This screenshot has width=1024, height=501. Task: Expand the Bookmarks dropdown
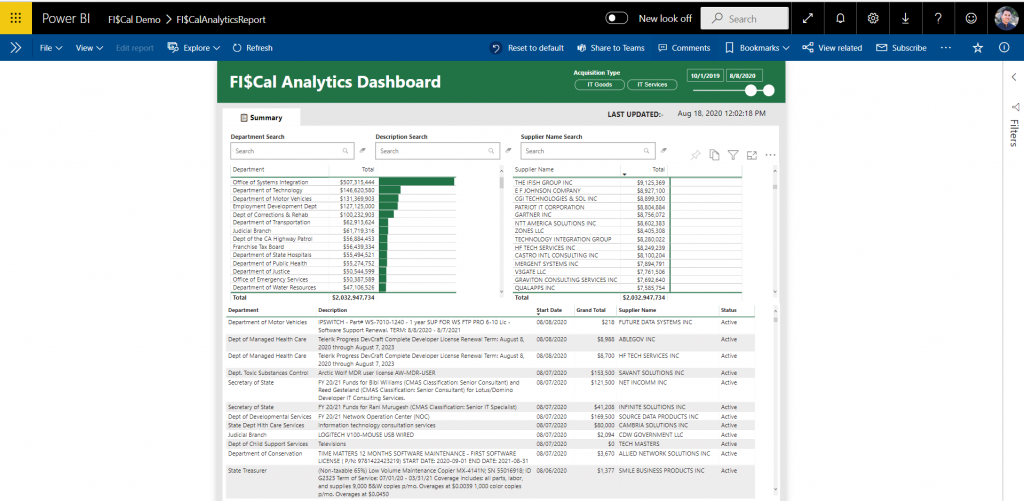tap(757, 48)
